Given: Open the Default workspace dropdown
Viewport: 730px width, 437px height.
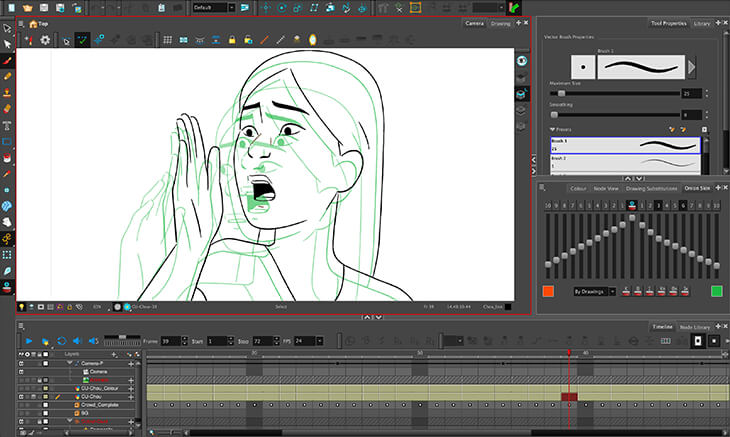Looking at the screenshot, I should click(214, 7).
